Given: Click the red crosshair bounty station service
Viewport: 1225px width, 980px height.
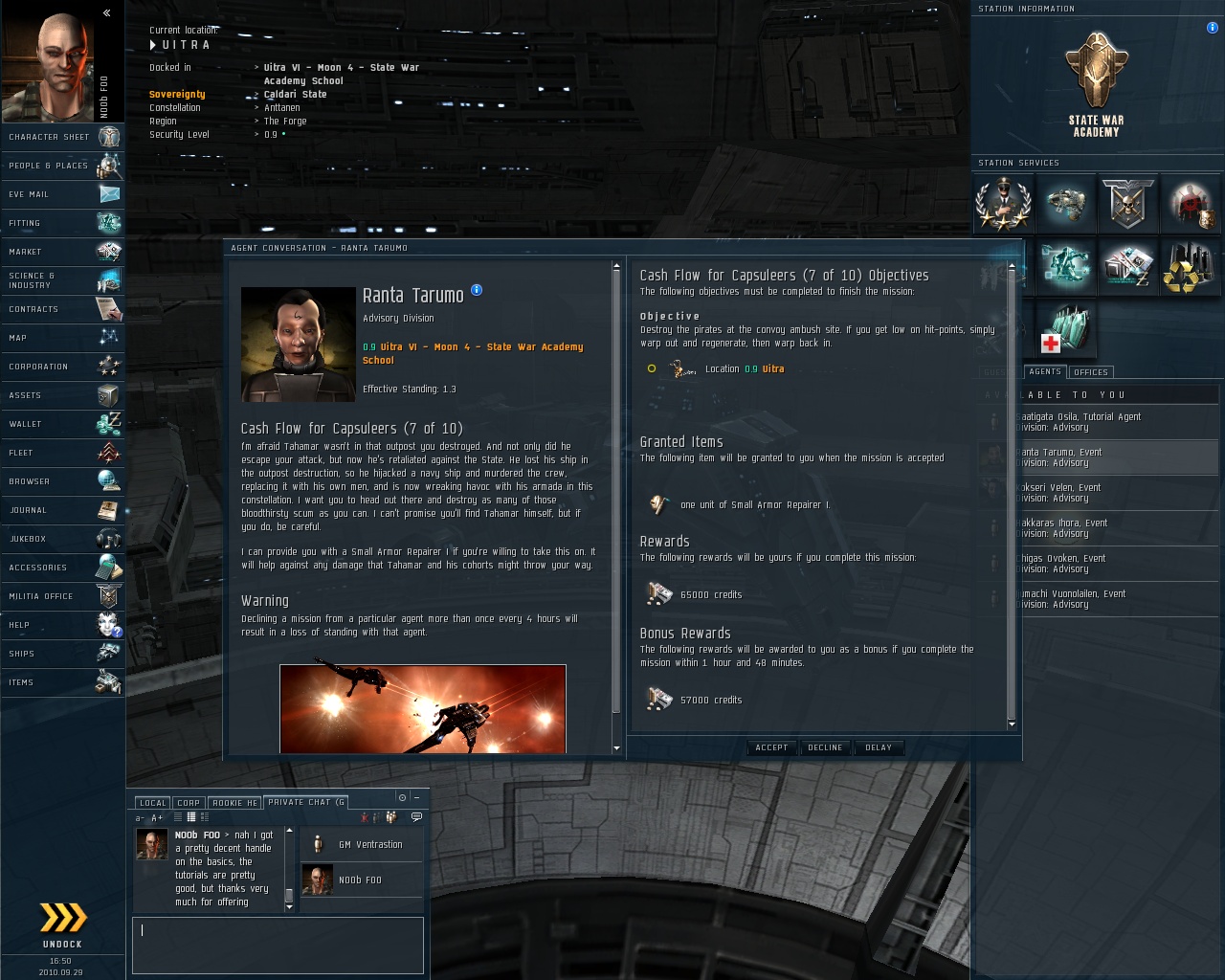Looking at the screenshot, I should point(1192,203).
